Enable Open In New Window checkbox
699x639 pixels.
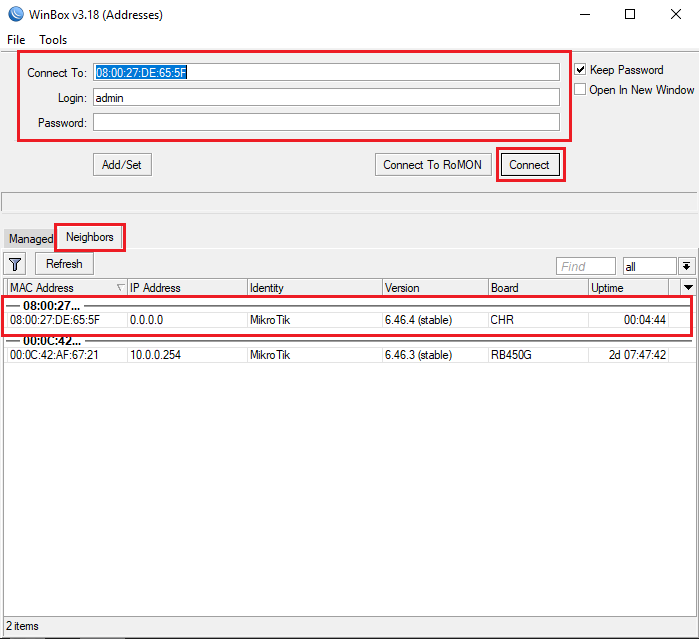pyautogui.click(x=580, y=89)
